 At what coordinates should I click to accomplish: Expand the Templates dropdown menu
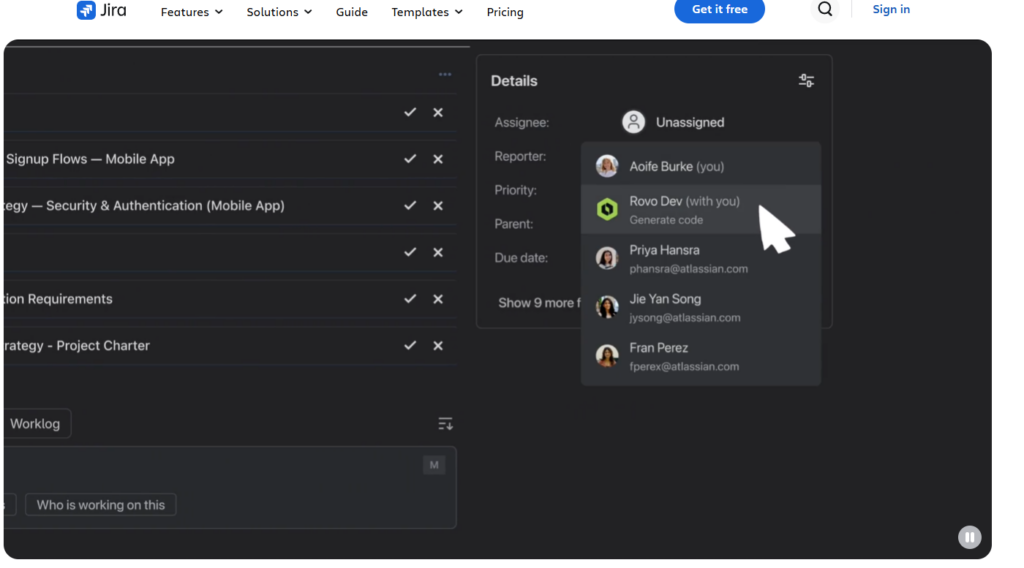[426, 12]
